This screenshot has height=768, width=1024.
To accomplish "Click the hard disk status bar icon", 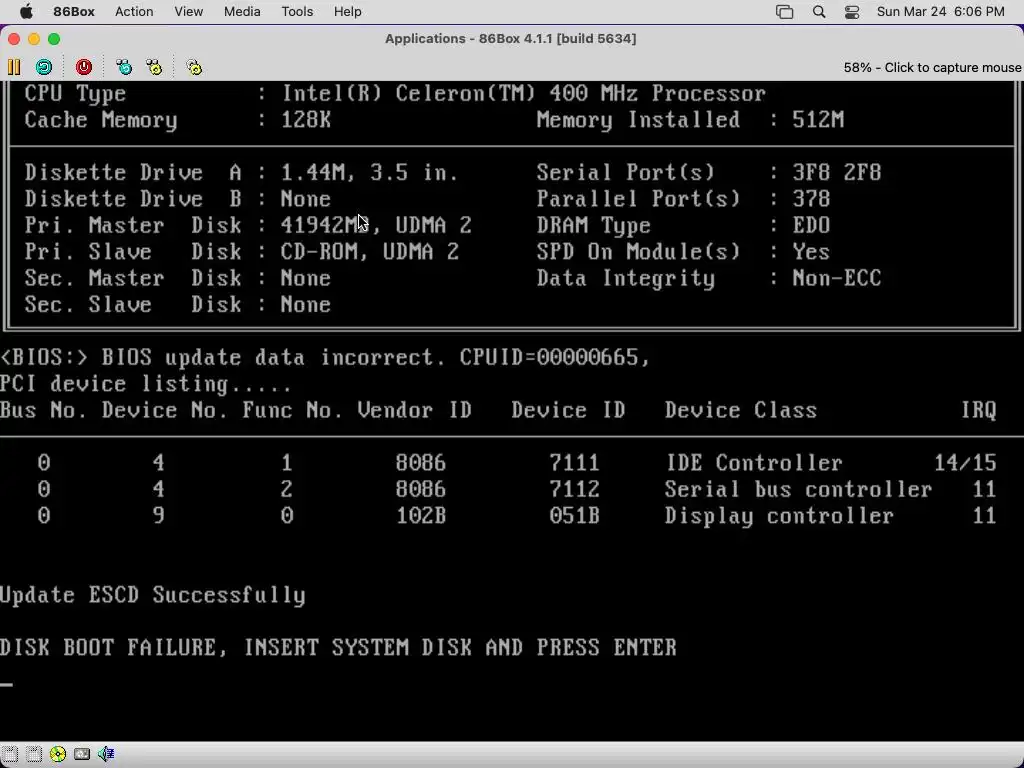I will pos(82,754).
